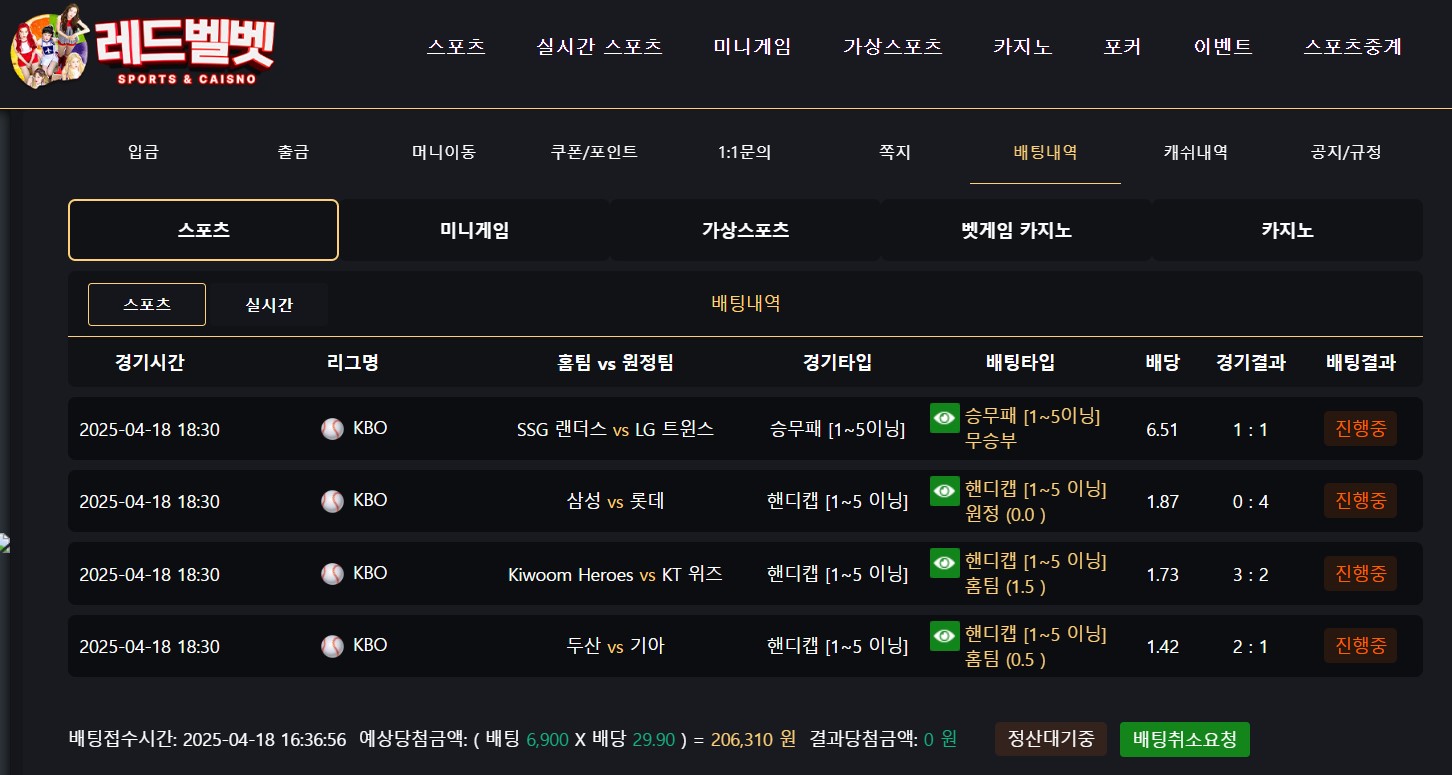Open the 쿠폰/포인트 page

tap(594, 153)
